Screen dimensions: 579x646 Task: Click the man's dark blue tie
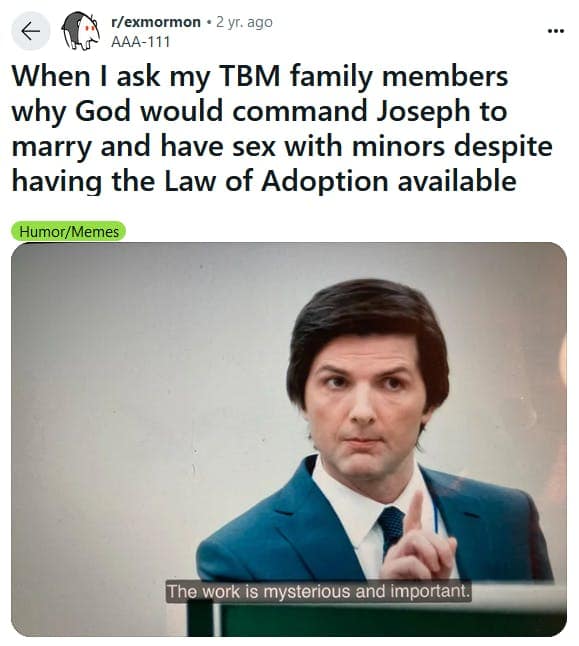[x=391, y=530]
